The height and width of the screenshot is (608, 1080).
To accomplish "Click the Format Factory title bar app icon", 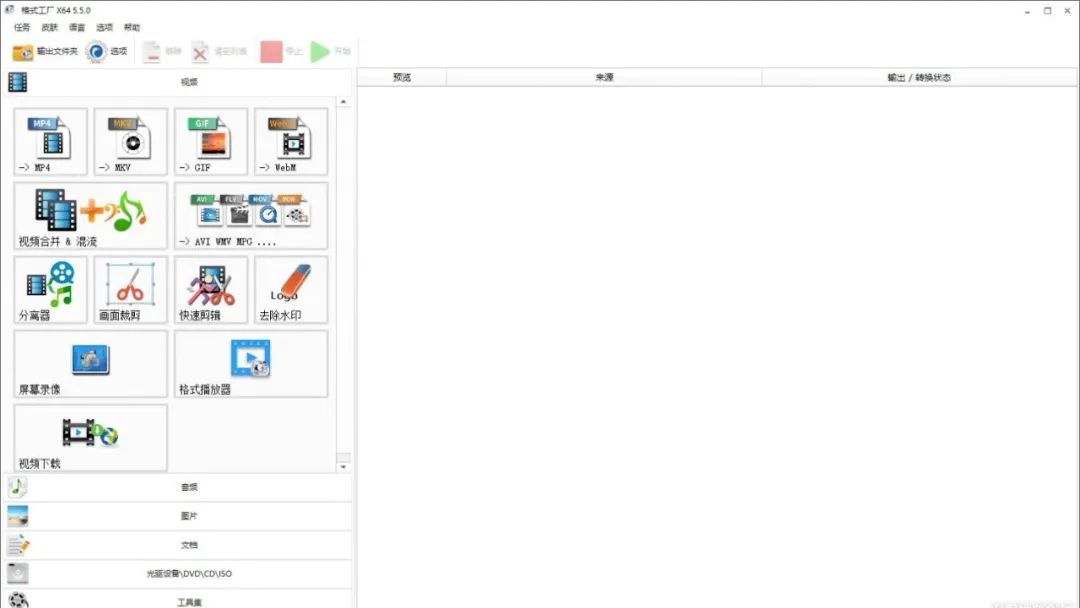I will click(10, 10).
